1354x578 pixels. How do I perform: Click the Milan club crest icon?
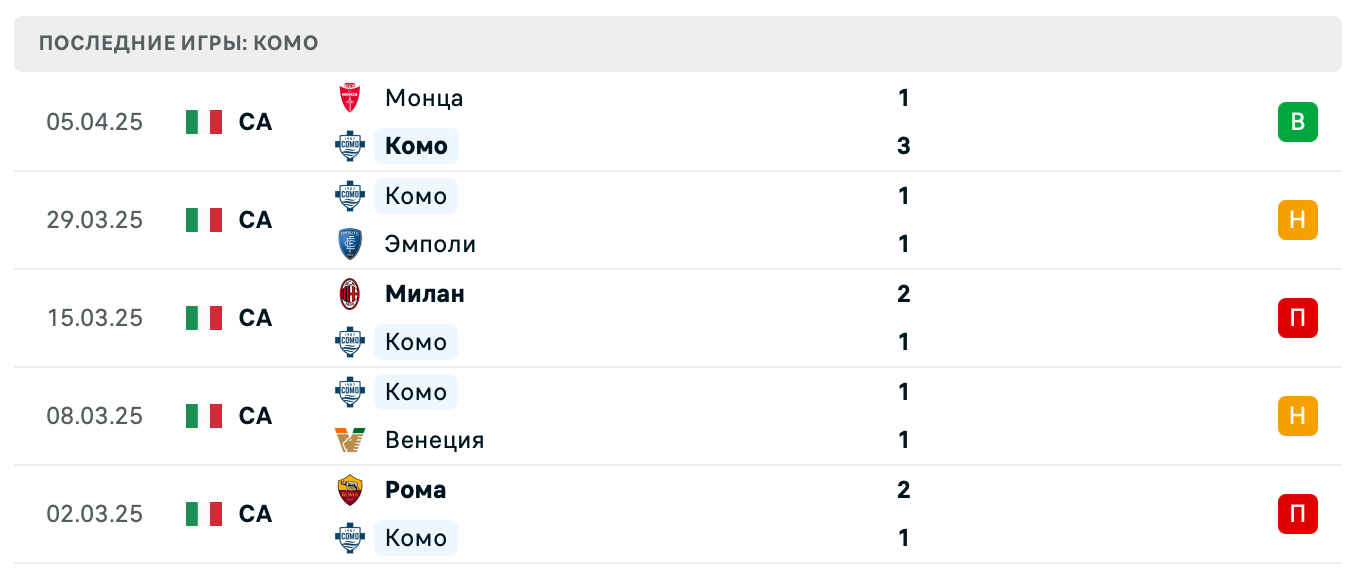[x=349, y=294]
